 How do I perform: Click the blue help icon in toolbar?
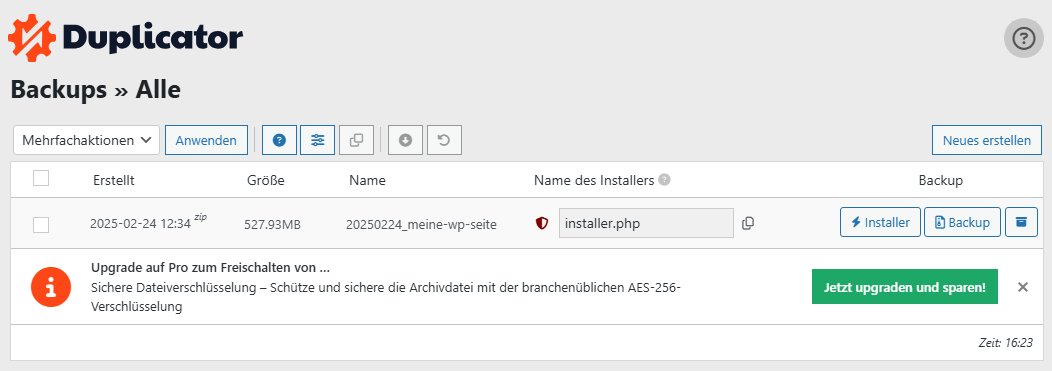(279, 140)
